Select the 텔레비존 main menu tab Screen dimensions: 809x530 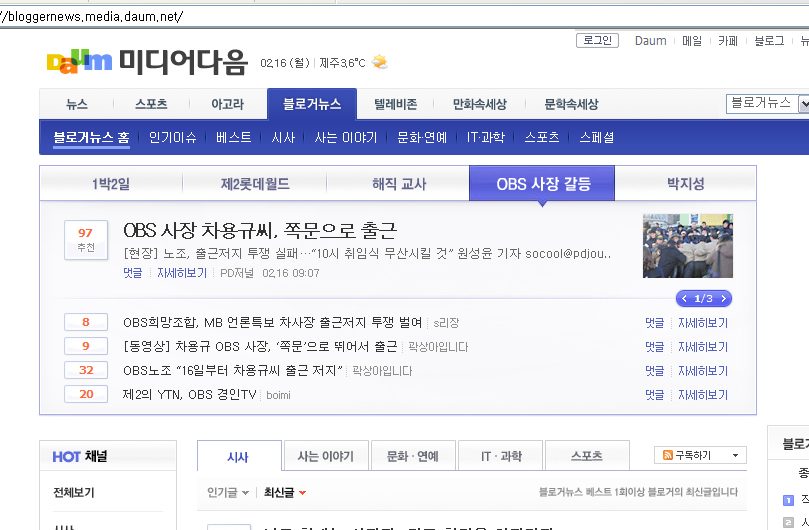[396, 104]
